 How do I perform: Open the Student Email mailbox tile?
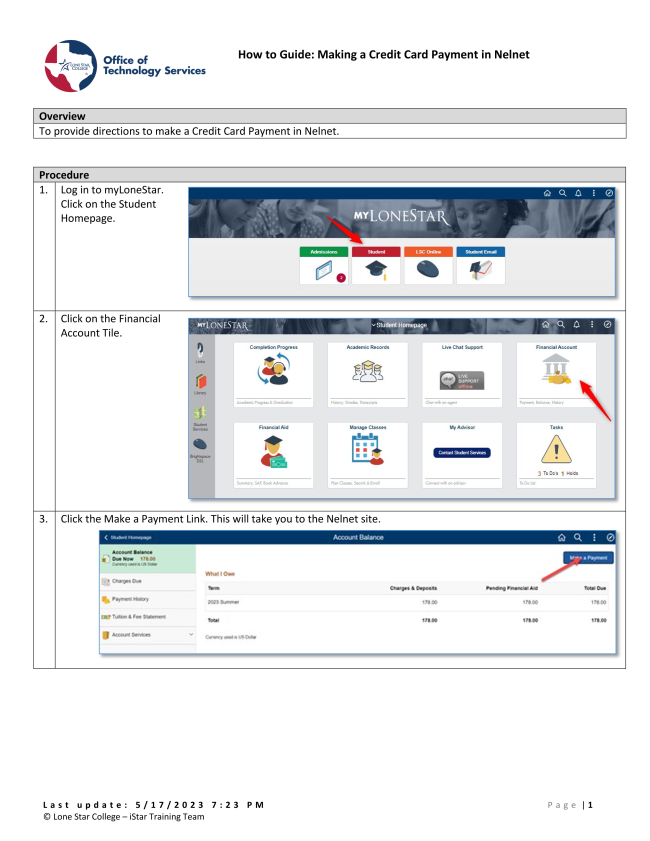coord(481,265)
